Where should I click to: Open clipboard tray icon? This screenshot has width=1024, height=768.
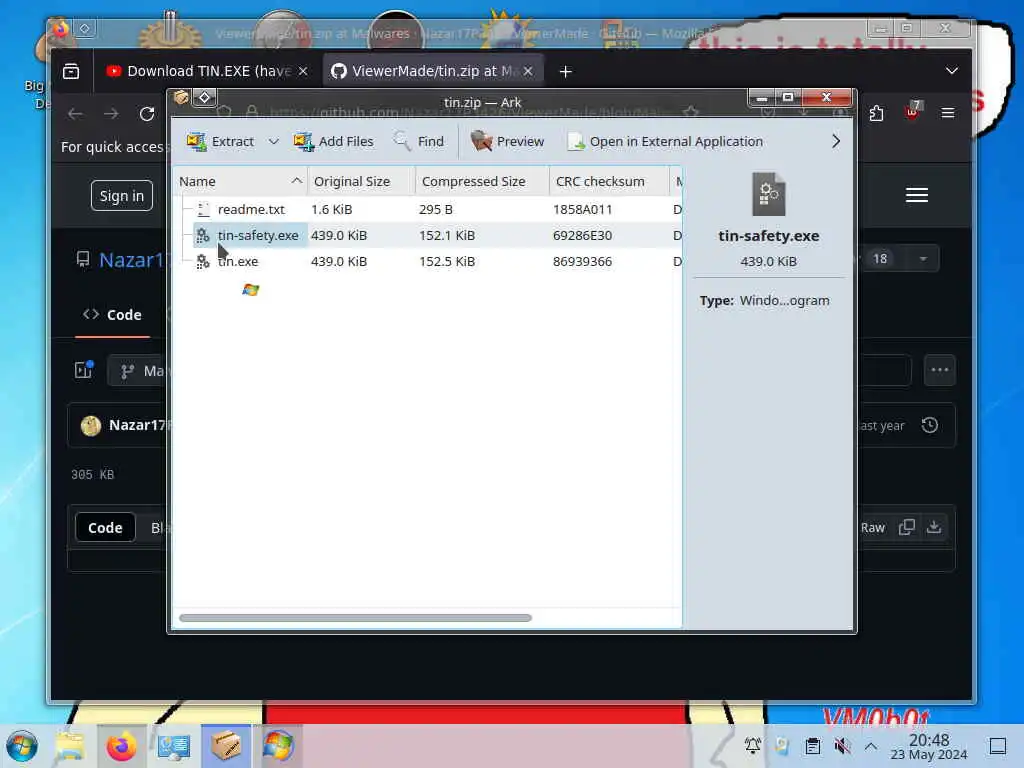pyautogui.click(x=813, y=746)
